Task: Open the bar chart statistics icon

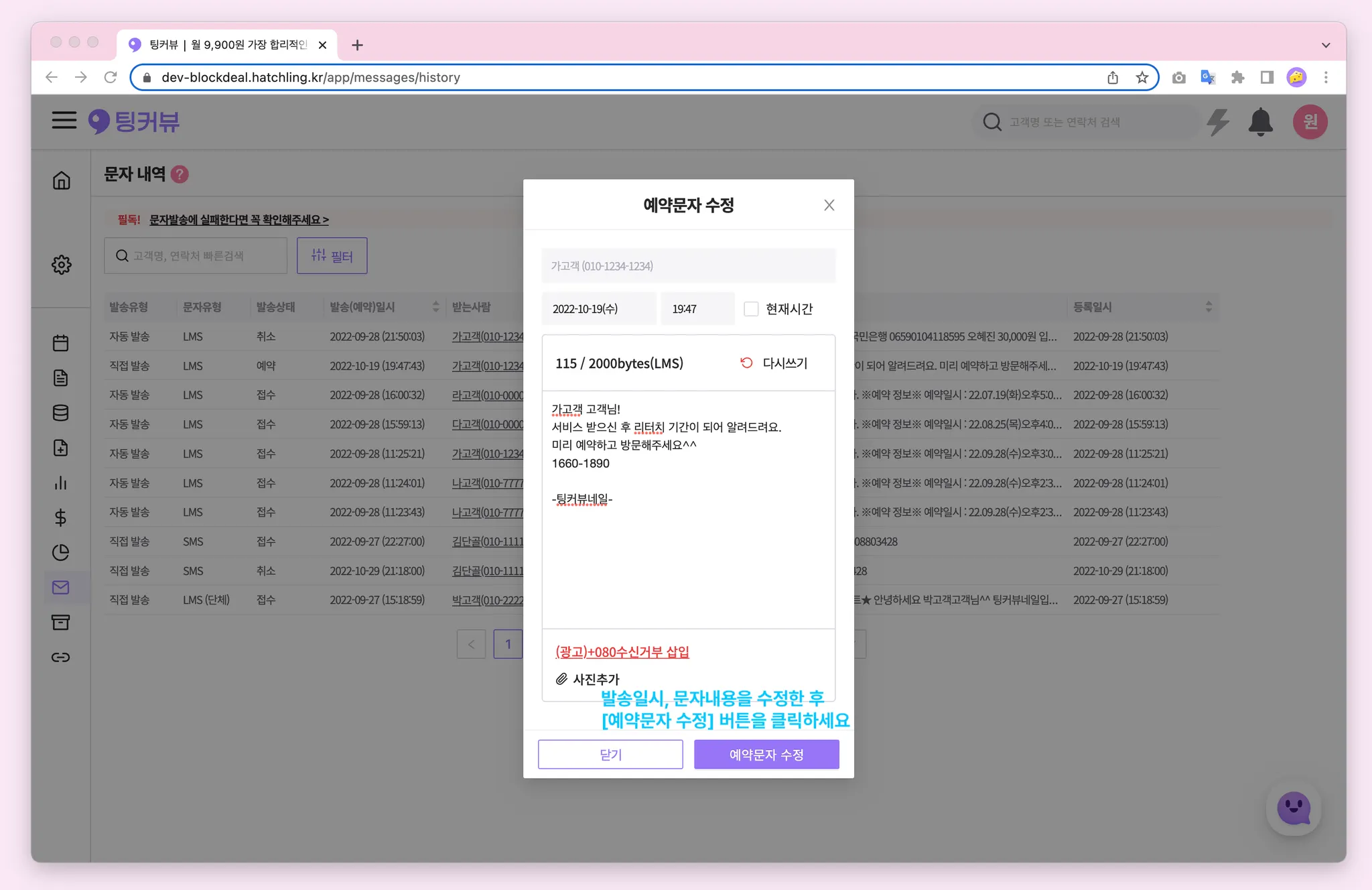Action: coord(61,483)
